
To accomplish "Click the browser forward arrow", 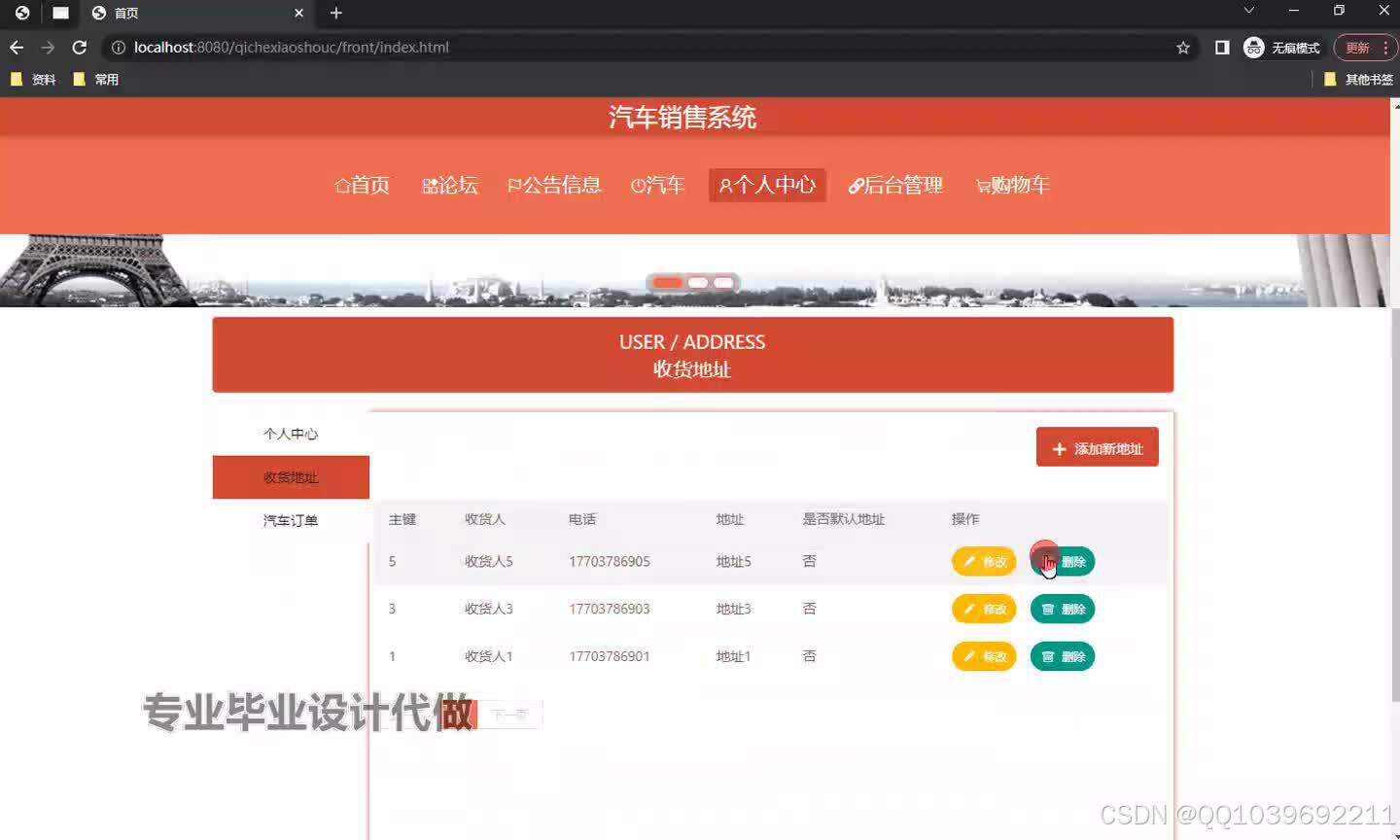I will 48,47.
